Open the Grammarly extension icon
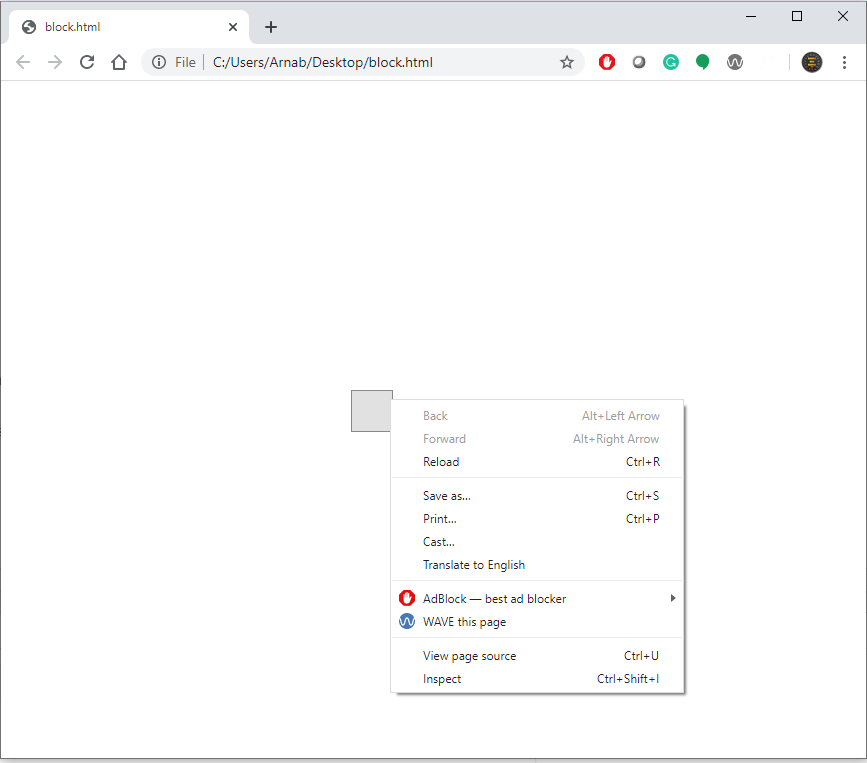Screen dimensions: 867x763 (x=671, y=62)
